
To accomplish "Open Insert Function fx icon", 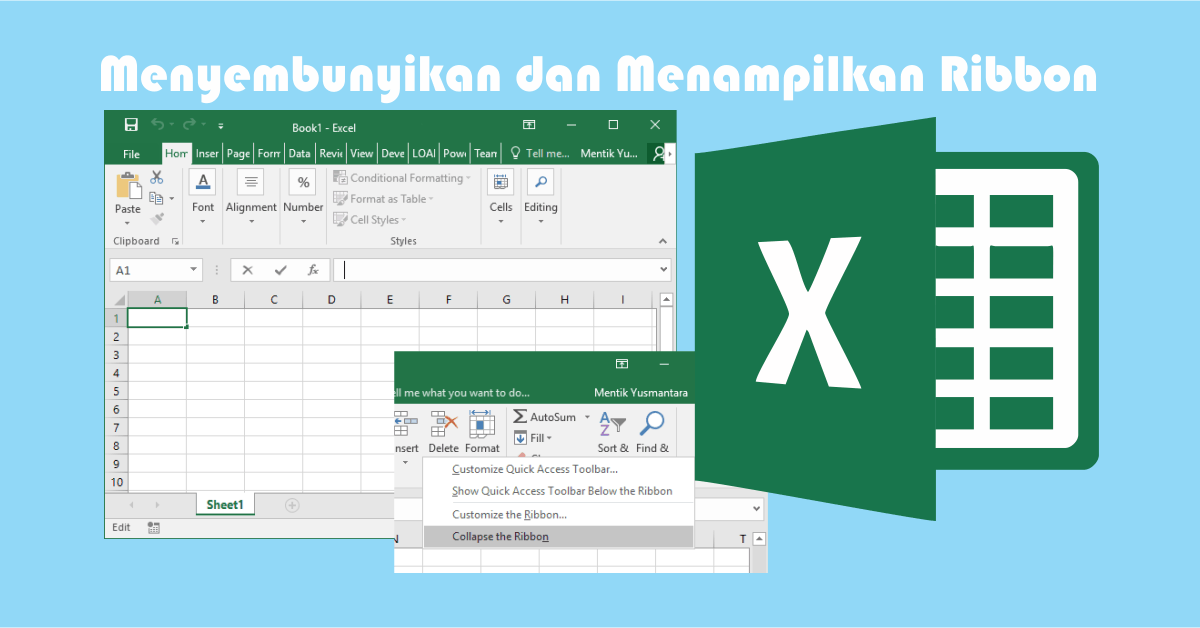I will (x=313, y=270).
